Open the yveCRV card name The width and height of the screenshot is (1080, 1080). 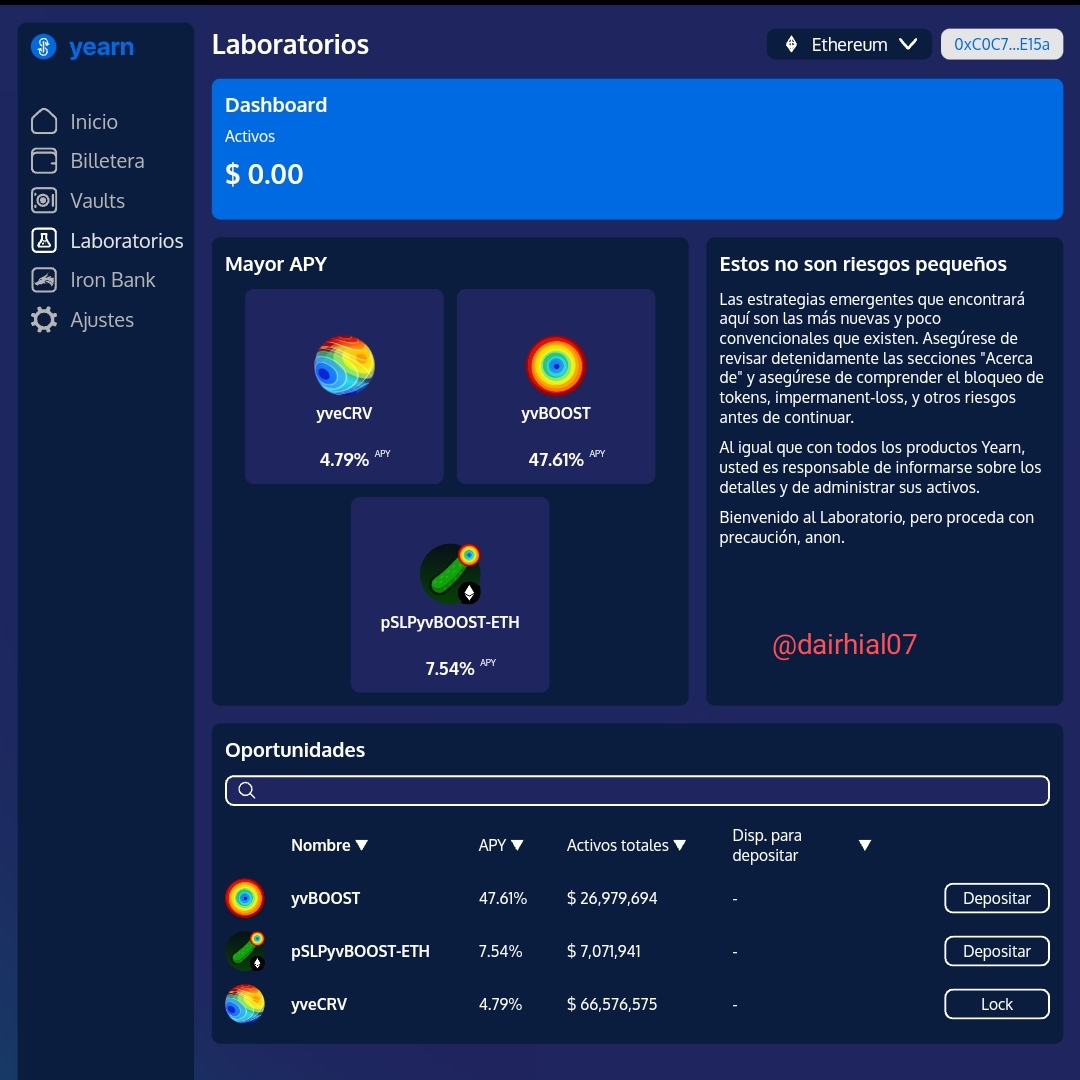[344, 413]
